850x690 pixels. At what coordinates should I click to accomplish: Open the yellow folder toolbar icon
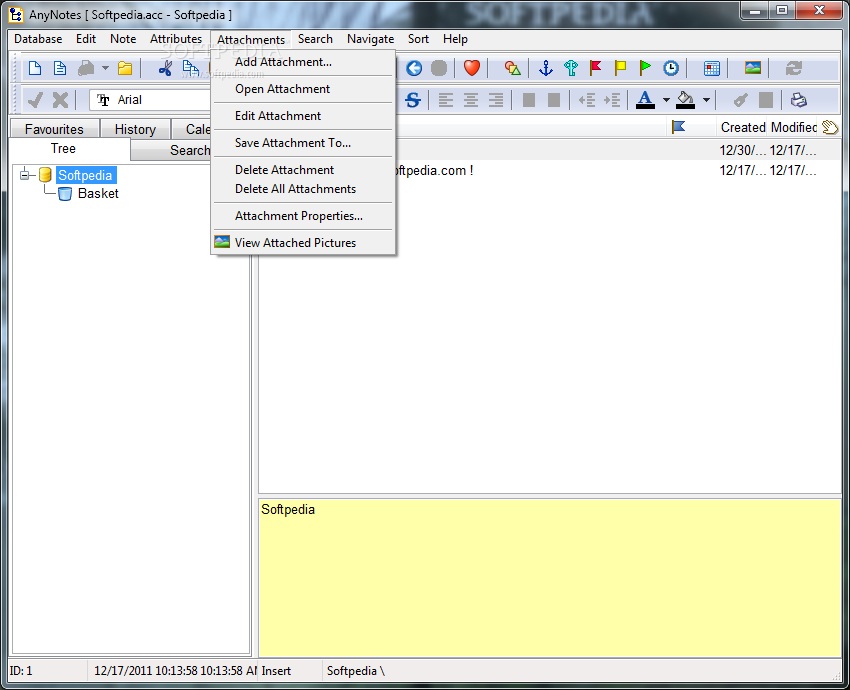coord(125,68)
